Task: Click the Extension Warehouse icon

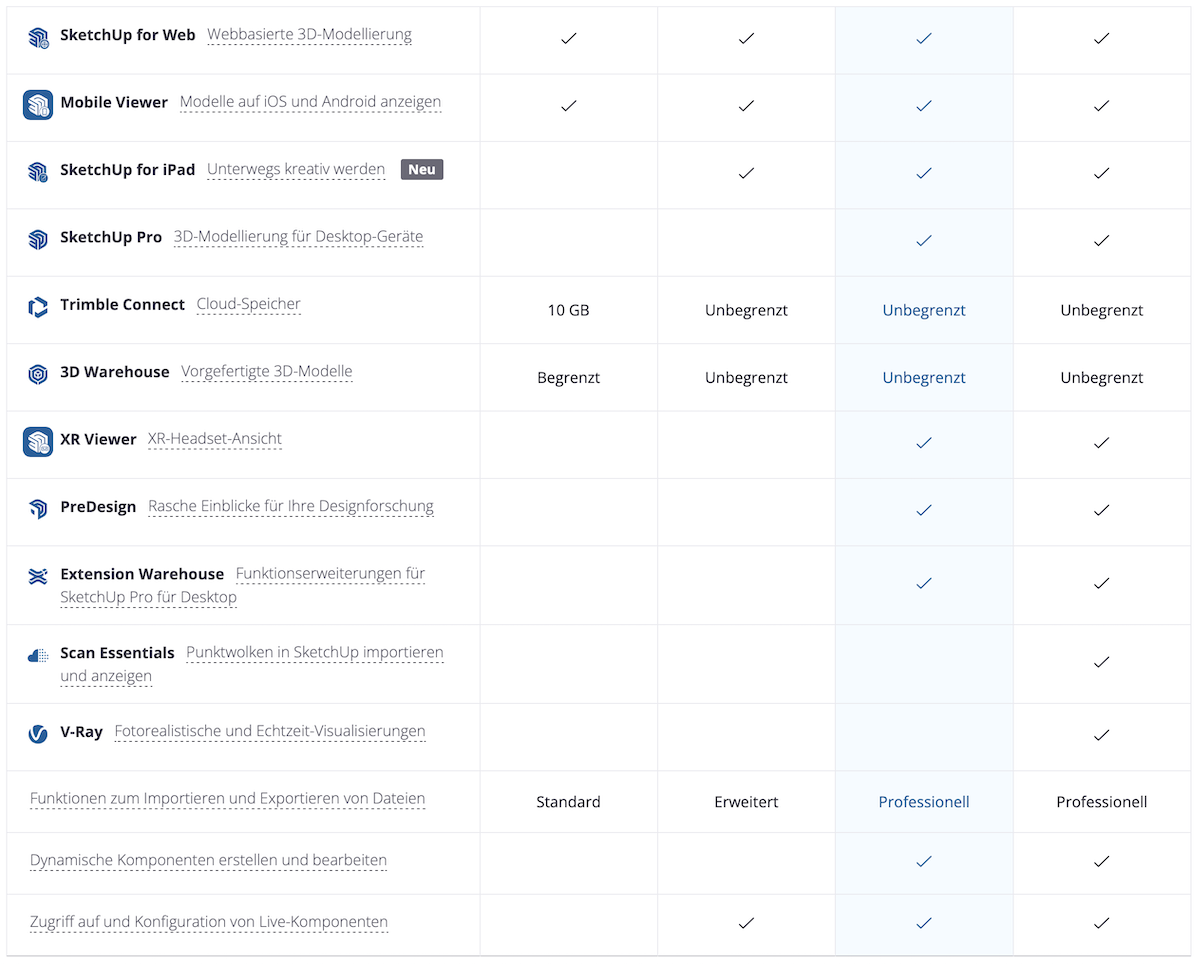Action: click(38, 576)
